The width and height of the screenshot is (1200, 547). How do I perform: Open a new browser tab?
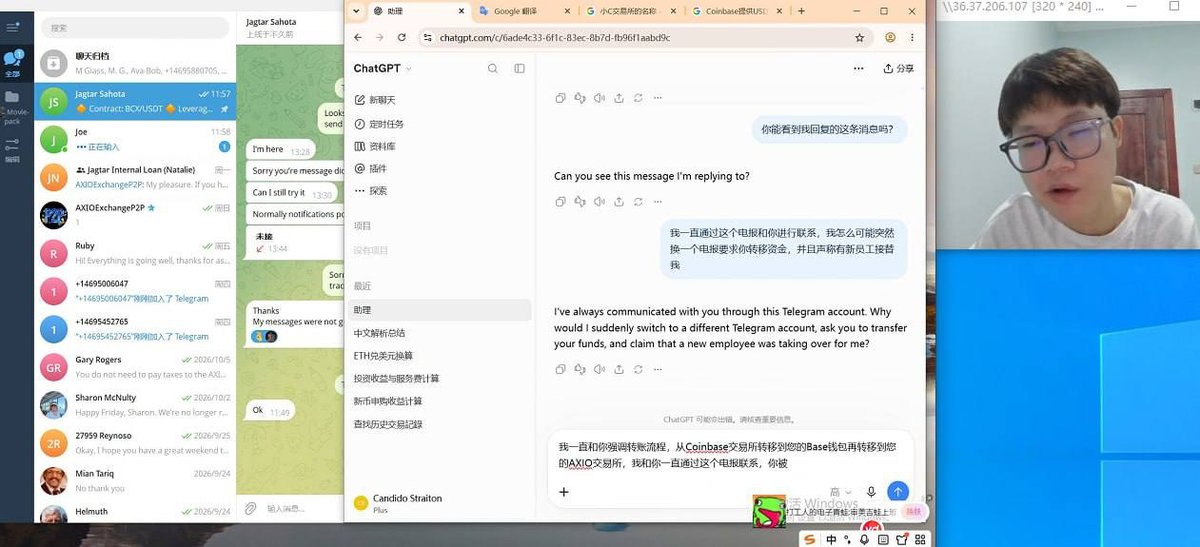tap(801, 11)
